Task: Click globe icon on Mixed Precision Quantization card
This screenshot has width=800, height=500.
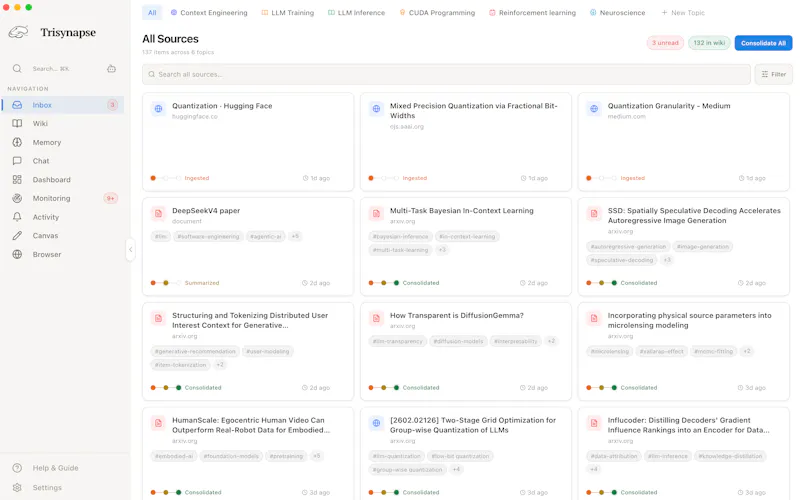Action: click(377, 109)
